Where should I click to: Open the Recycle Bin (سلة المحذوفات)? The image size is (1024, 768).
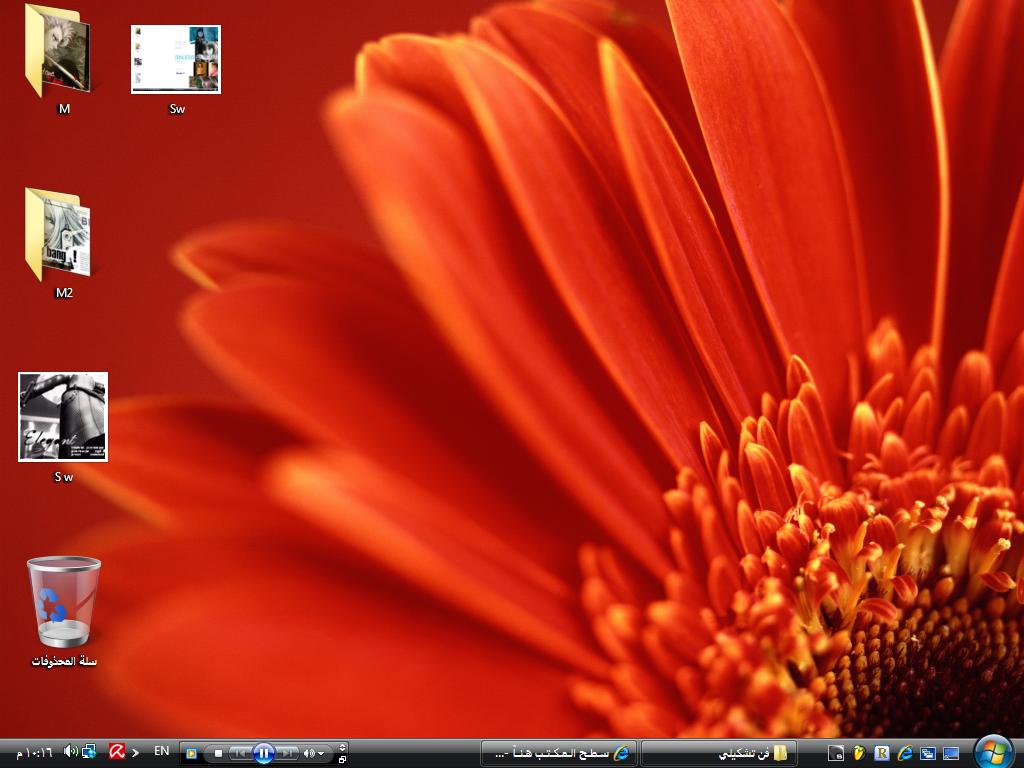point(63,612)
